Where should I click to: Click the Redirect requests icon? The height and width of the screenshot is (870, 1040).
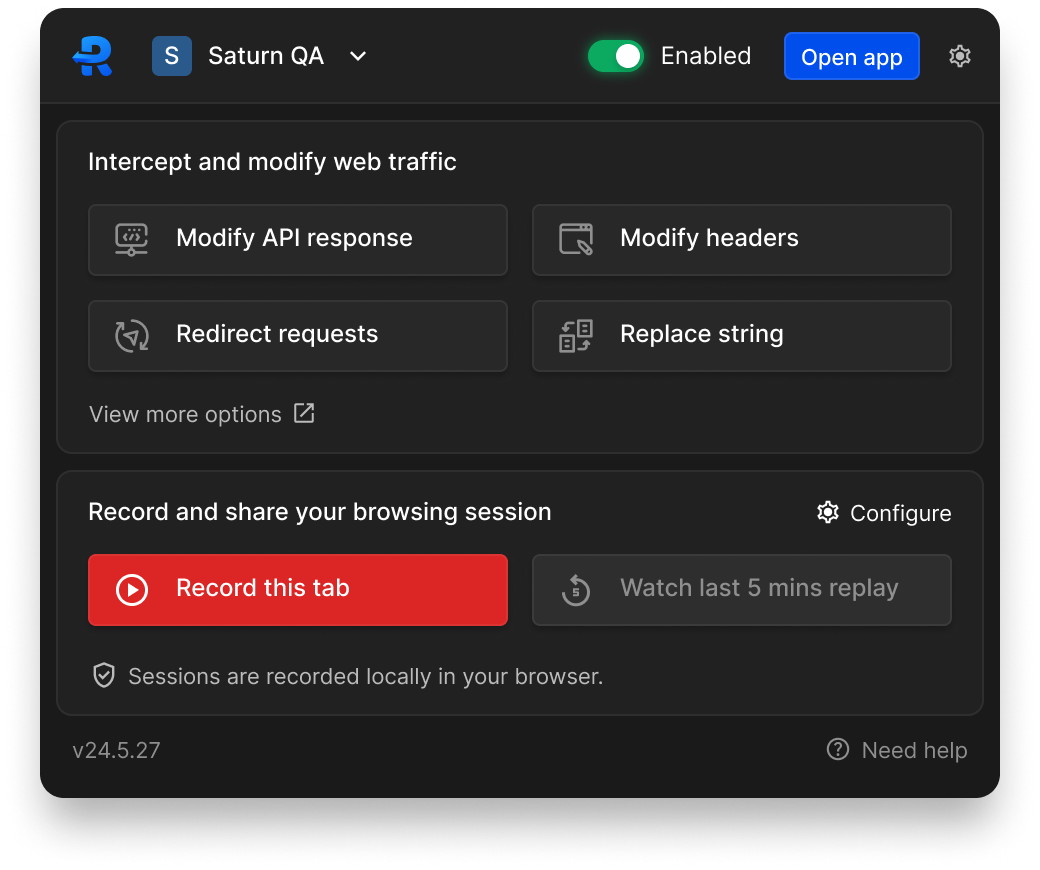pyautogui.click(x=131, y=336)
